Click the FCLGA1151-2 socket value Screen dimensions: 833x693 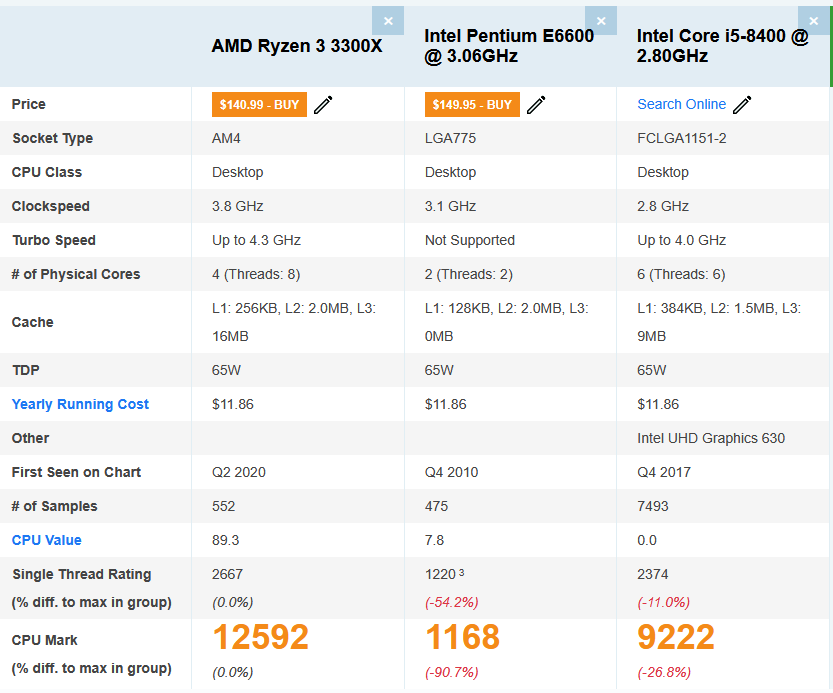[x=682, y=139]
